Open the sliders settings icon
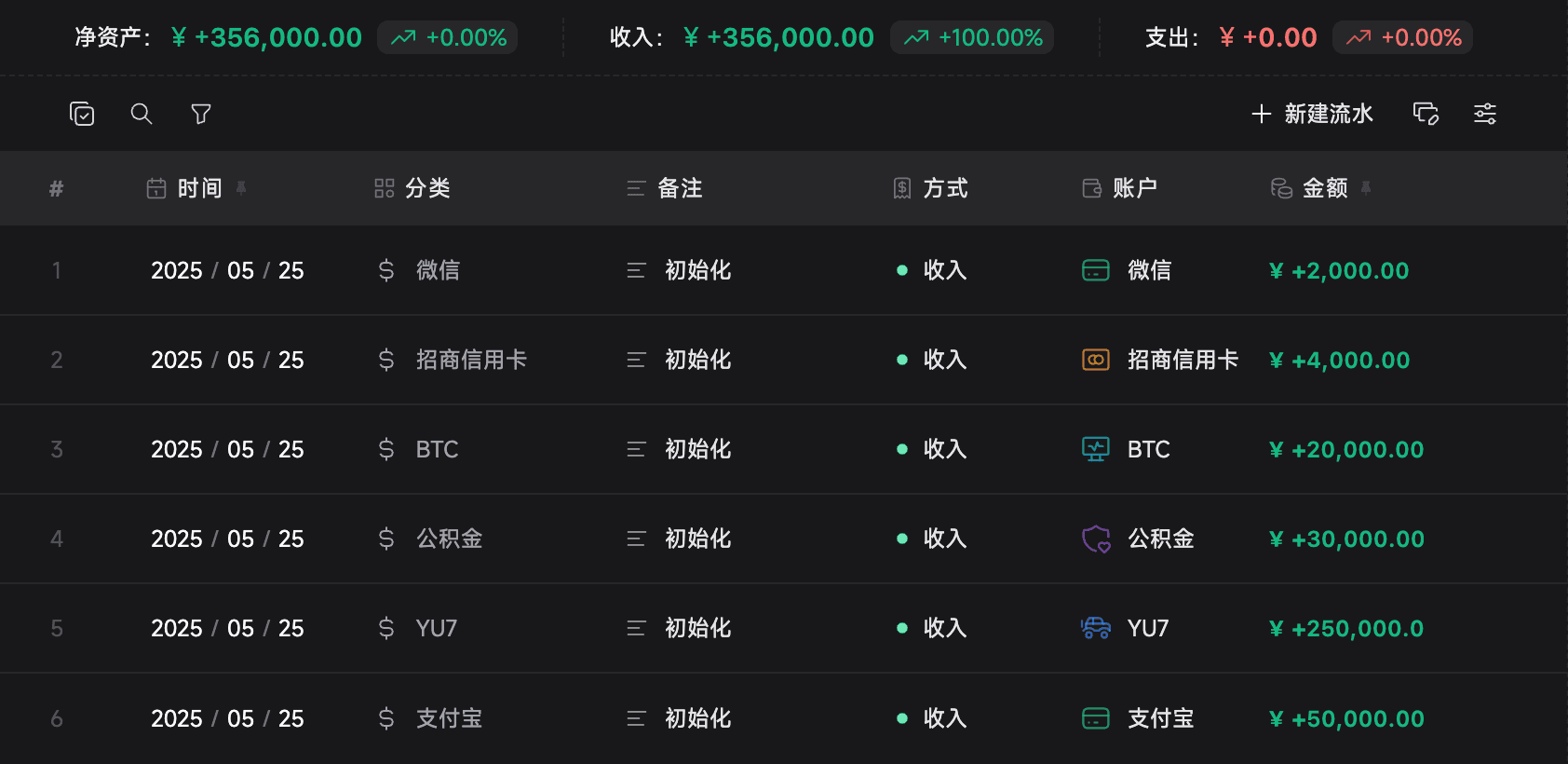Image resolution: width=1568 pixels, height=764 pixels. click(x=1485, y=114)
